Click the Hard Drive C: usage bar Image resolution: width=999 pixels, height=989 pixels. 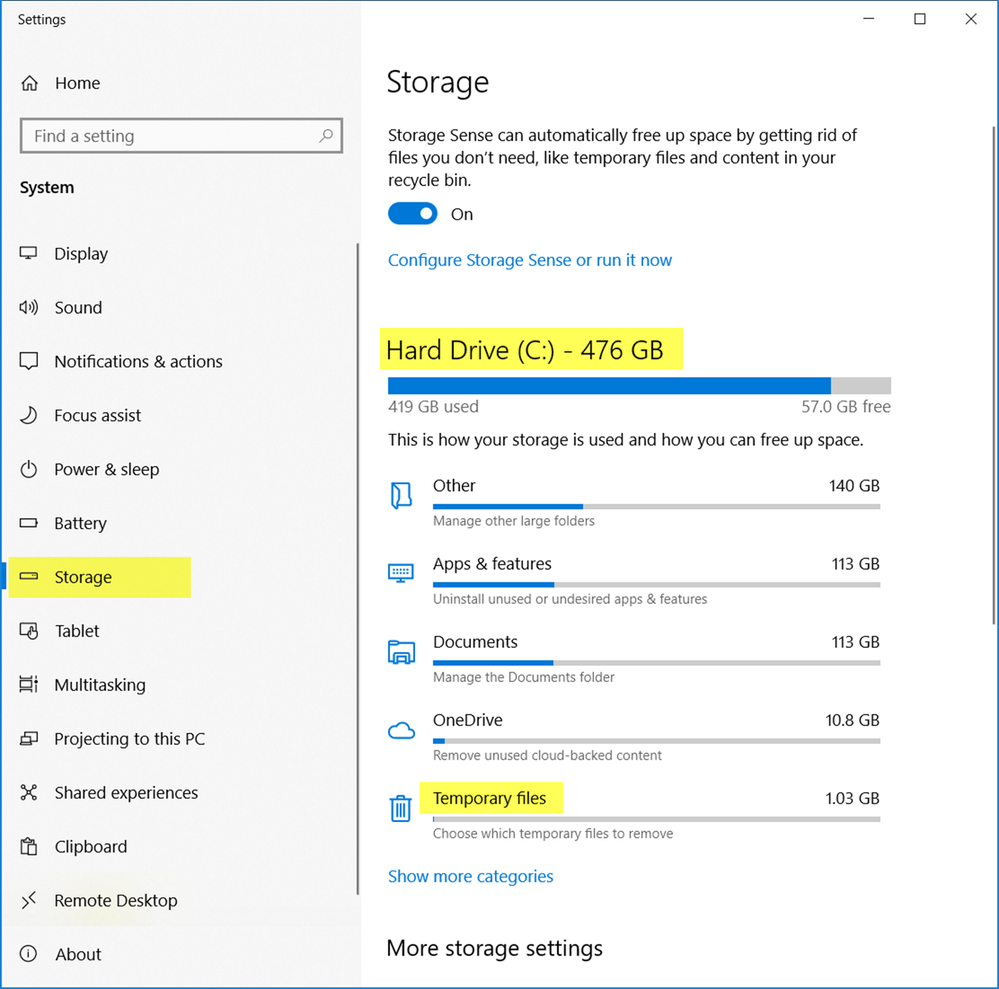639,386
